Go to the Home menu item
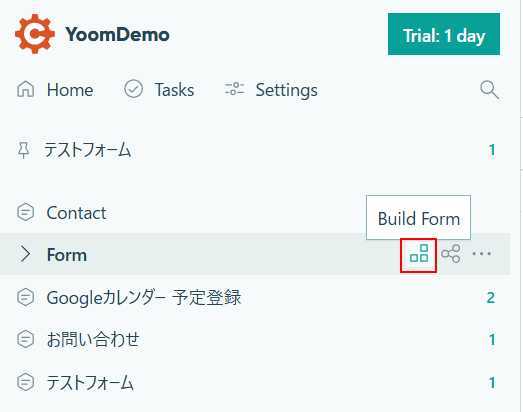Screen dimensions: 523x412 pos(55,89)
